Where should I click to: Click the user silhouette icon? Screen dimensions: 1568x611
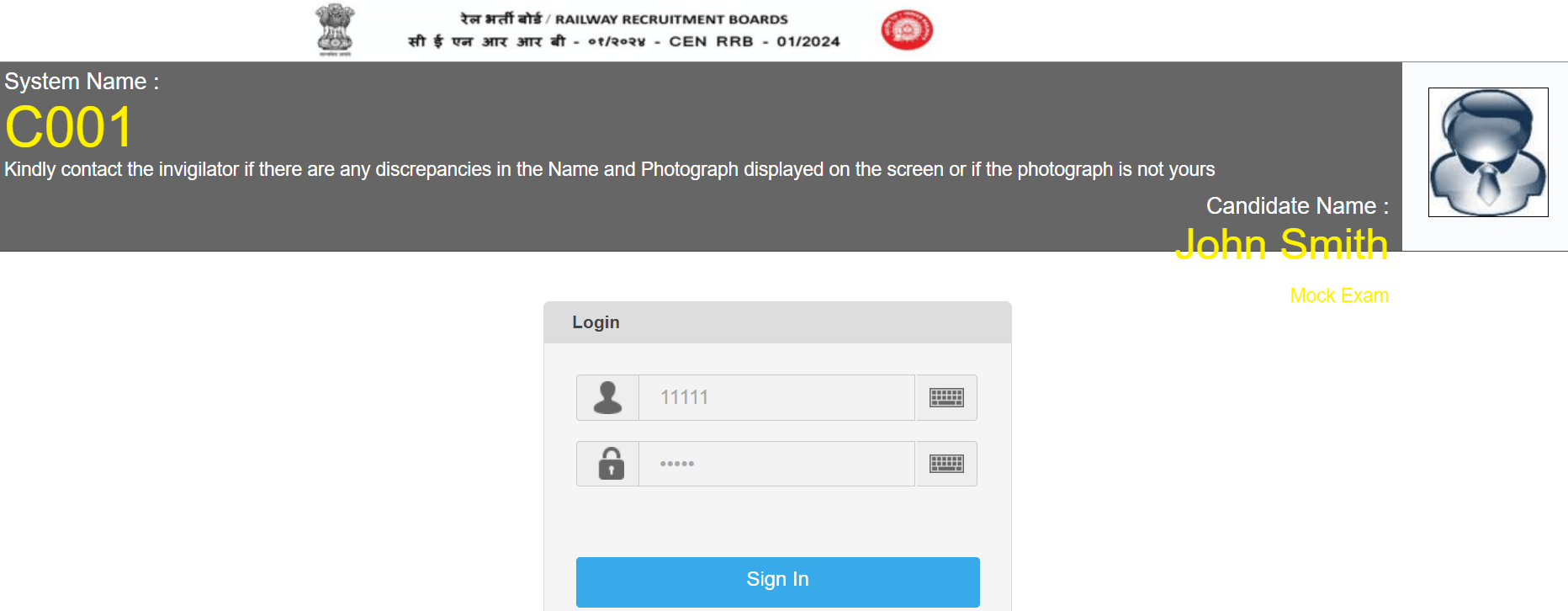607,397
